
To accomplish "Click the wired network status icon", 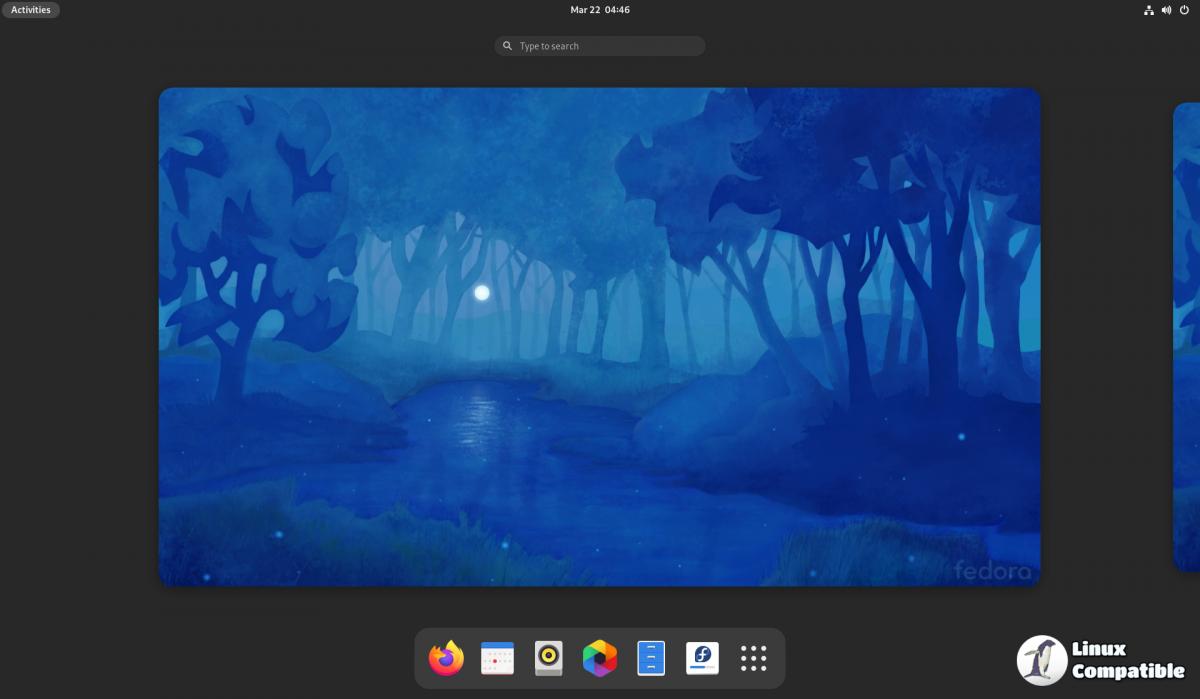I will pos(1149,10).
